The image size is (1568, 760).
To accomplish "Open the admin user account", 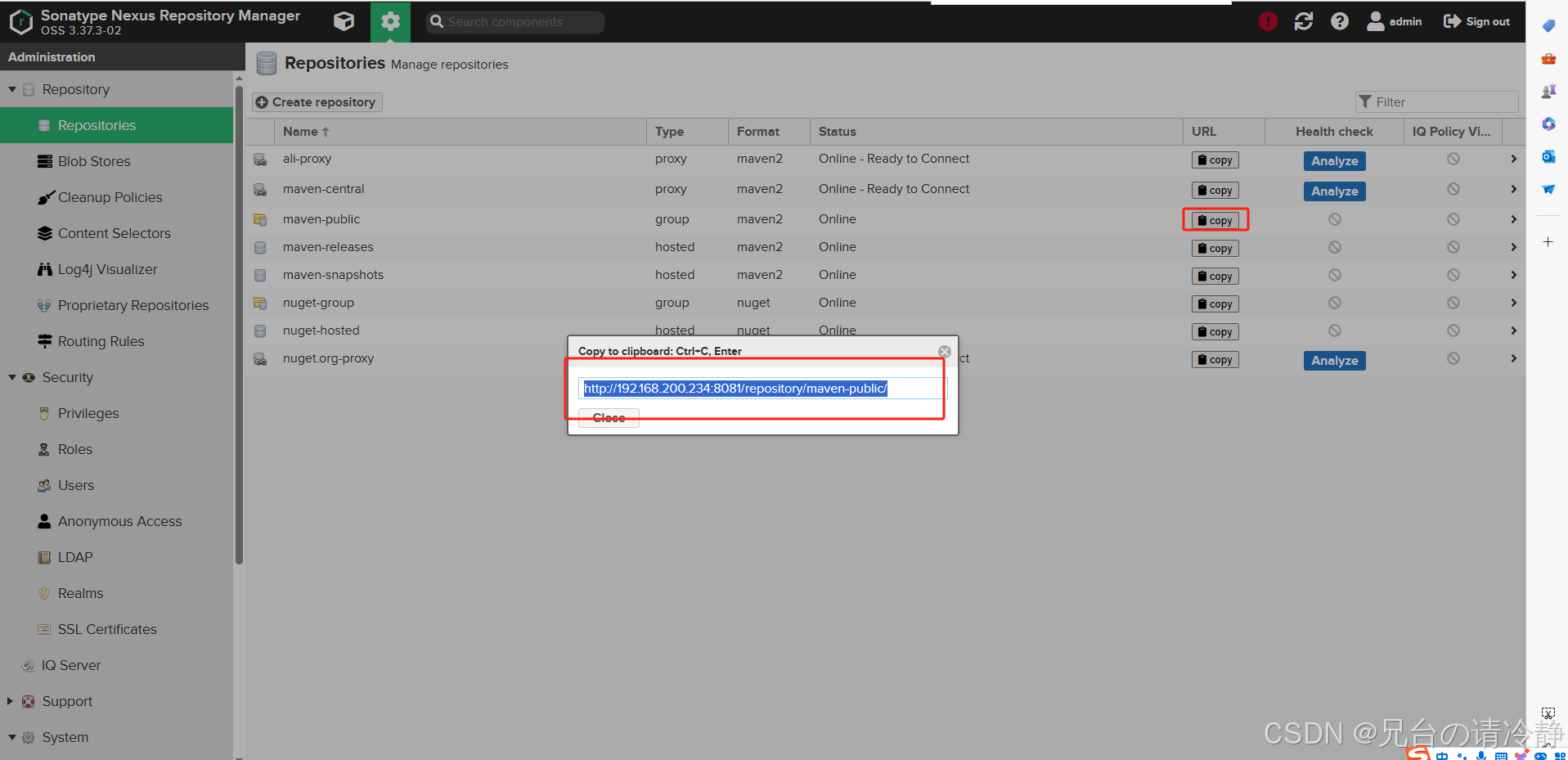I will [x=1395, y=21].
